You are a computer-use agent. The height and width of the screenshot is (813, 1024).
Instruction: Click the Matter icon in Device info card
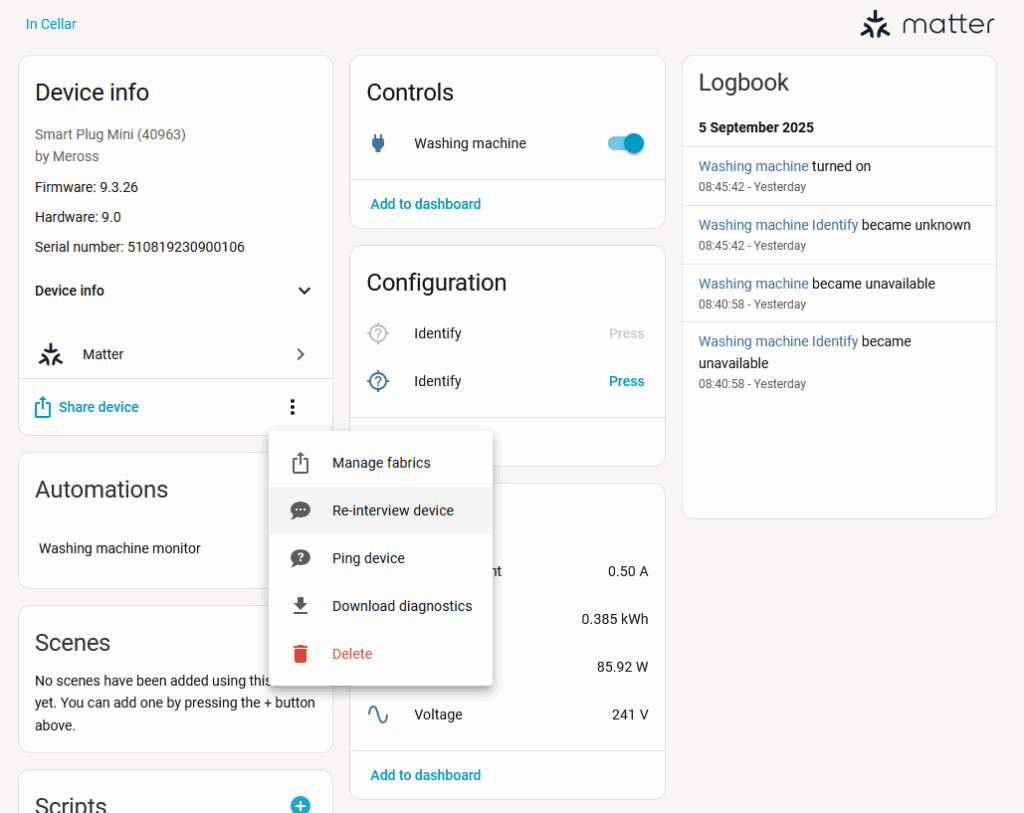(x=50, y=354)
